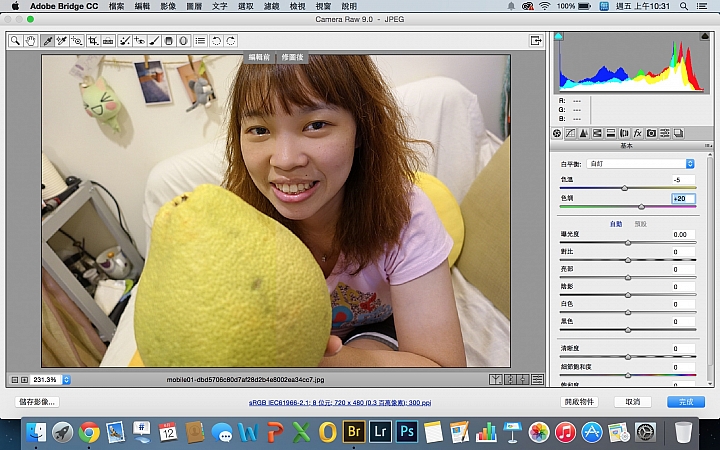
Task: Click the 儲存影像 save image button
Action: [x=37, y=402]
